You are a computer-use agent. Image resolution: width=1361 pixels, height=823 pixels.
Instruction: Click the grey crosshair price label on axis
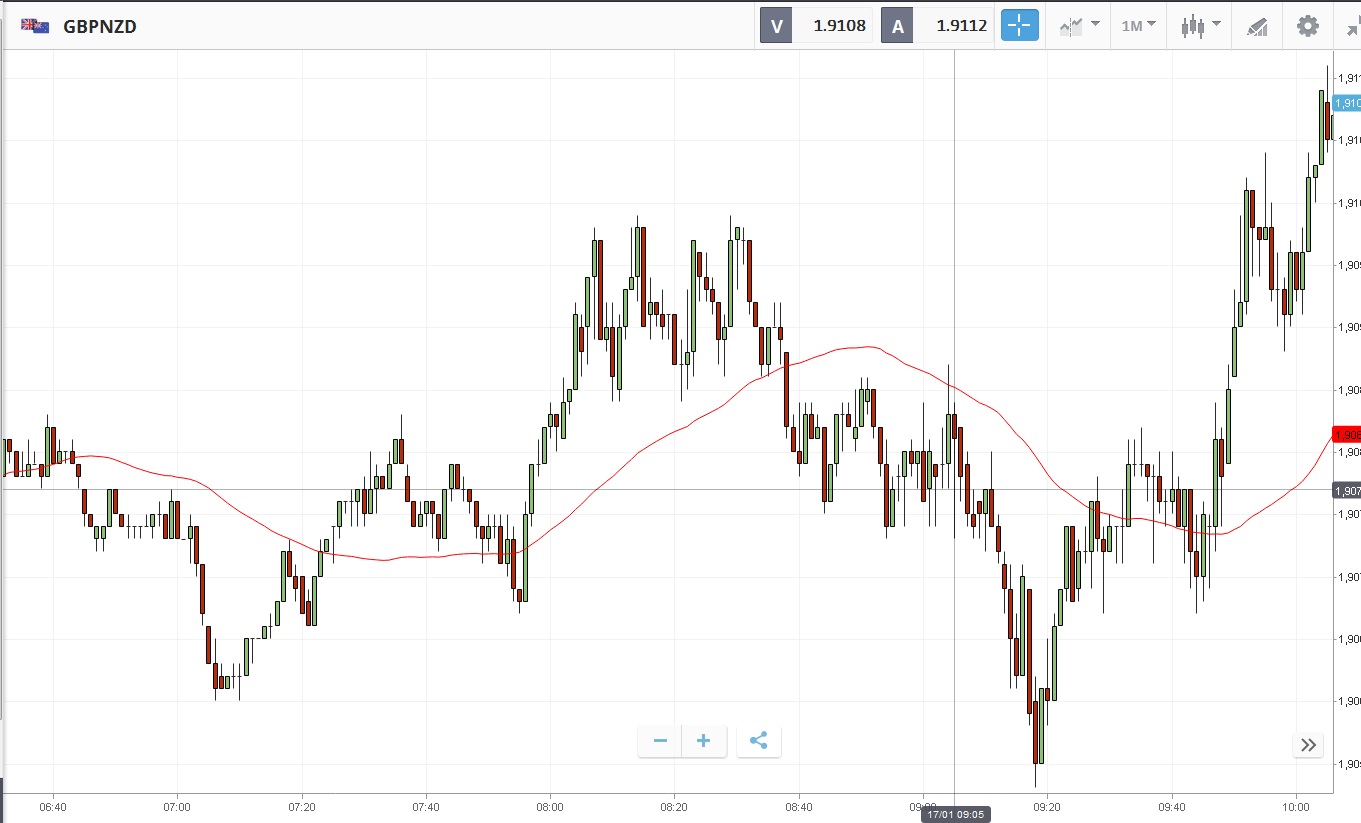point(1347,491)
